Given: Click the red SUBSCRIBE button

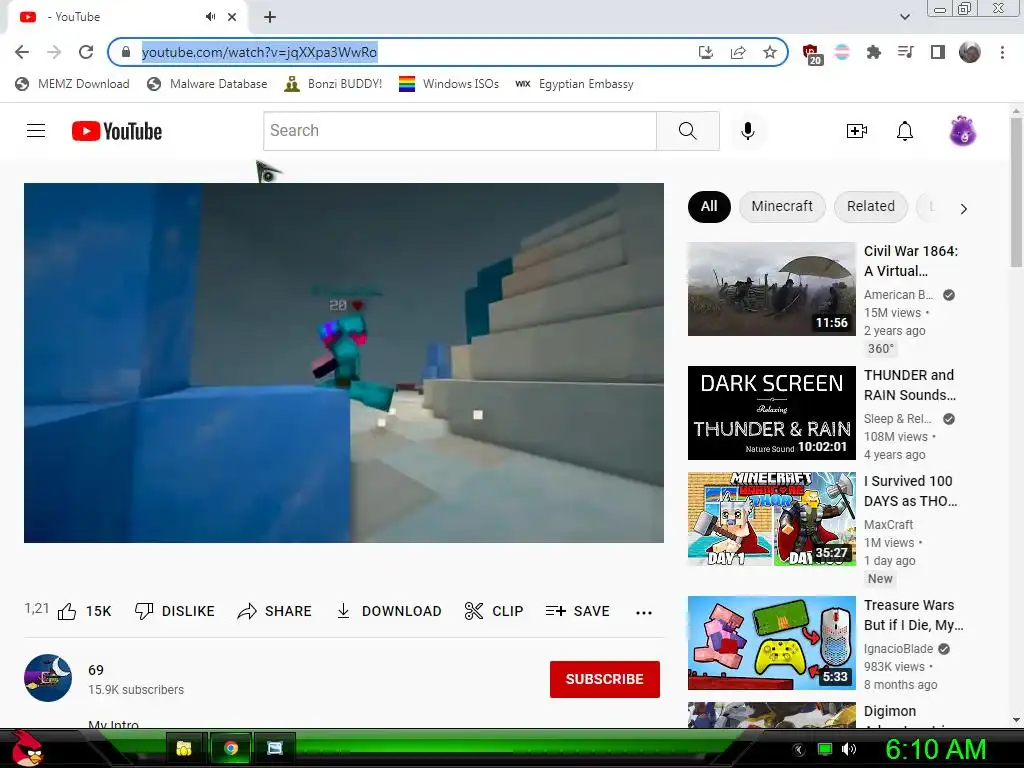Looking at the screenshot, I should click(x=605, y=679).
